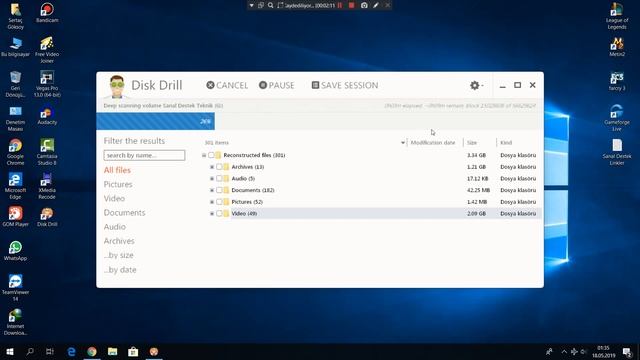Screen dimensions: 640x360
Task: Take a Bandicam screenshot with camera icon
Action: point(364,5)
